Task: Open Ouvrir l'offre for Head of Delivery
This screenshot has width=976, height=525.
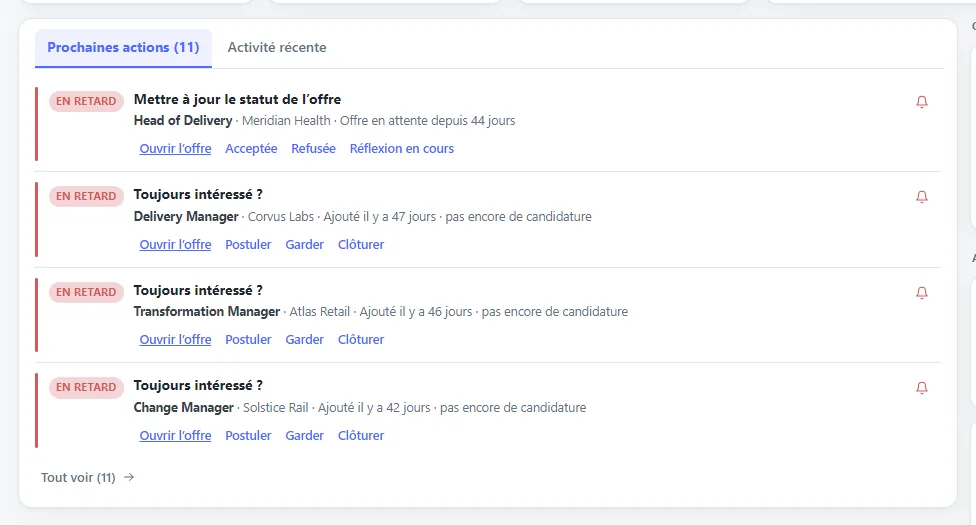Action: pos(176,149)
